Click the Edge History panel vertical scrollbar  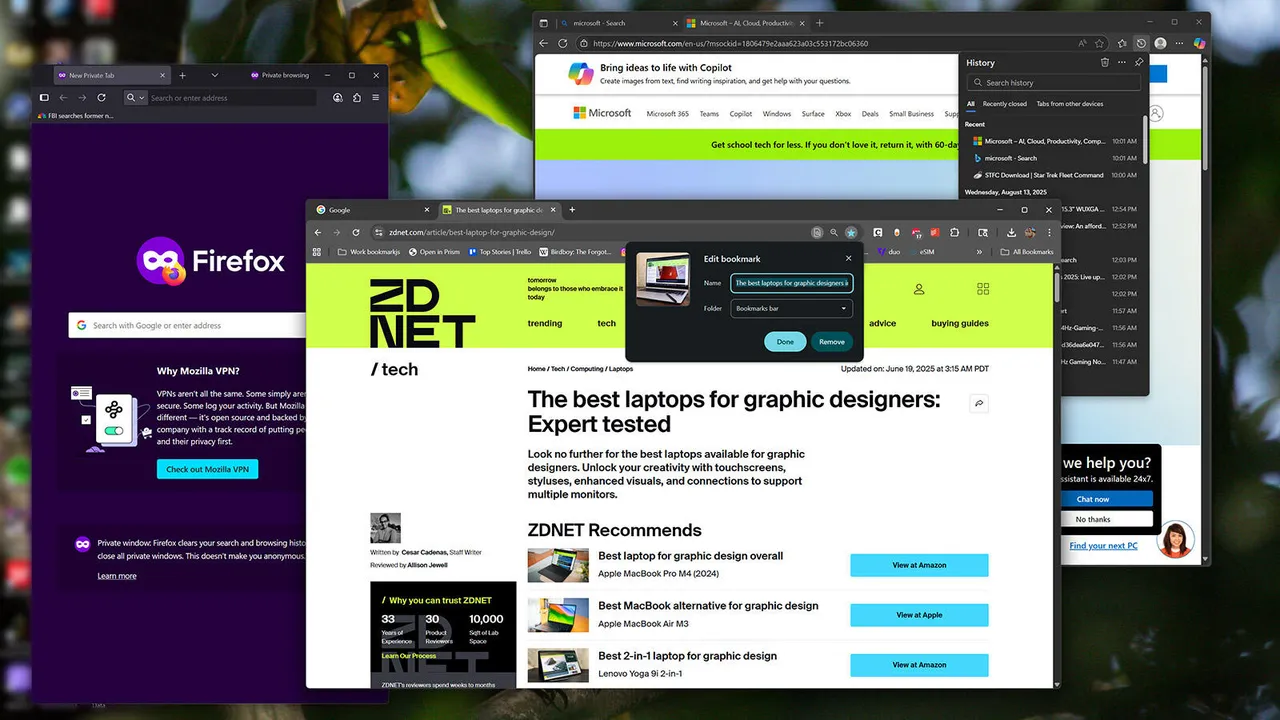coord(1145,140)
